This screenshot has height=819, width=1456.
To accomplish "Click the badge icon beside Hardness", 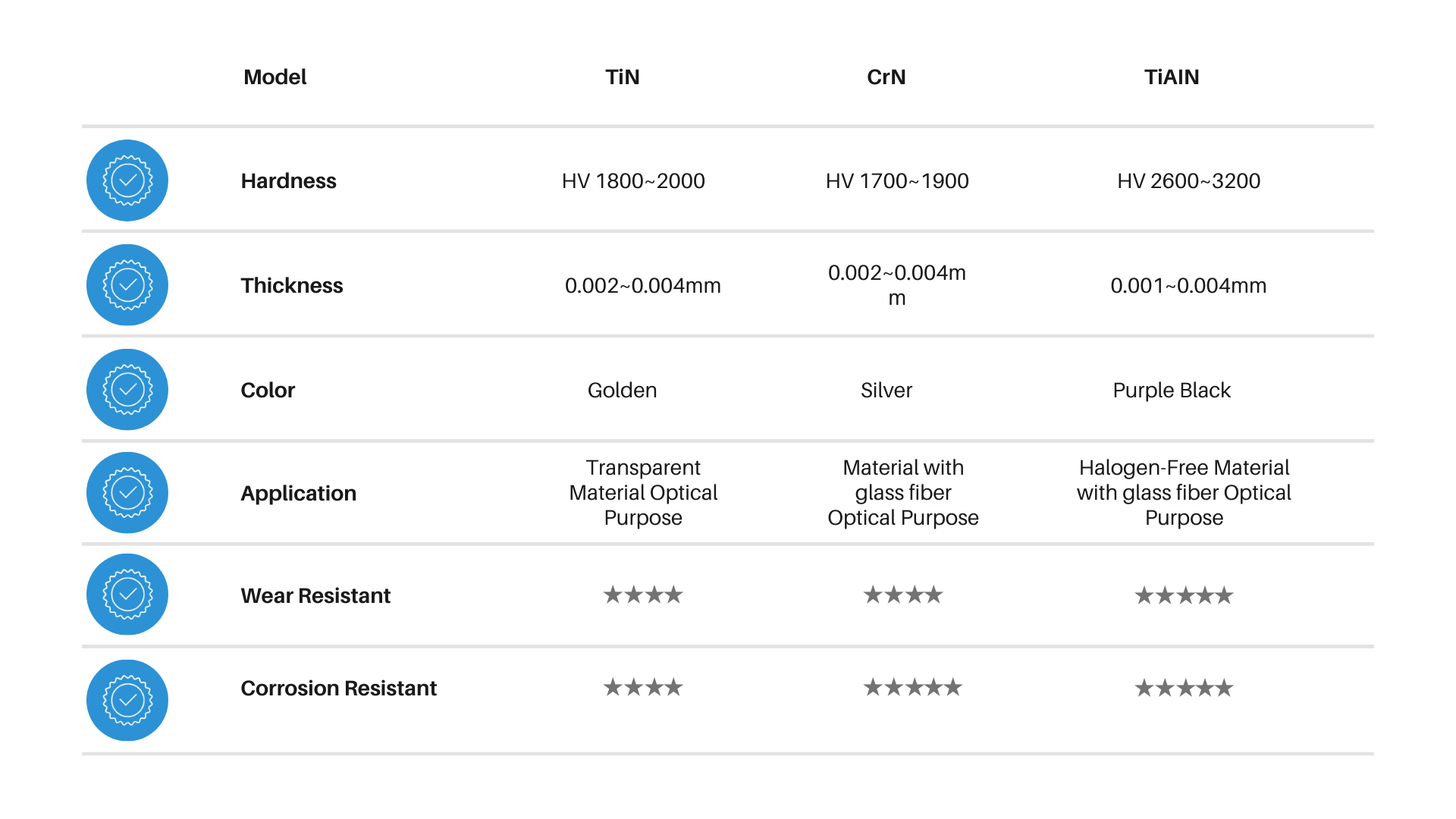I will pyautogui.click(x=127, y=180).
